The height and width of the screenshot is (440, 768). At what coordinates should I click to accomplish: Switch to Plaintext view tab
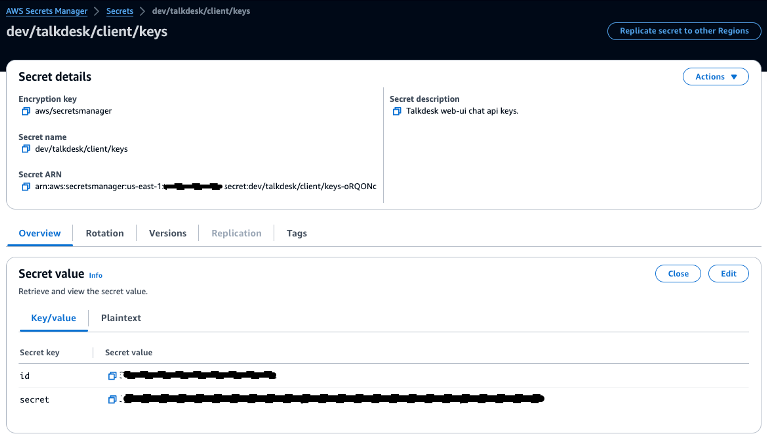pos(121,318)
